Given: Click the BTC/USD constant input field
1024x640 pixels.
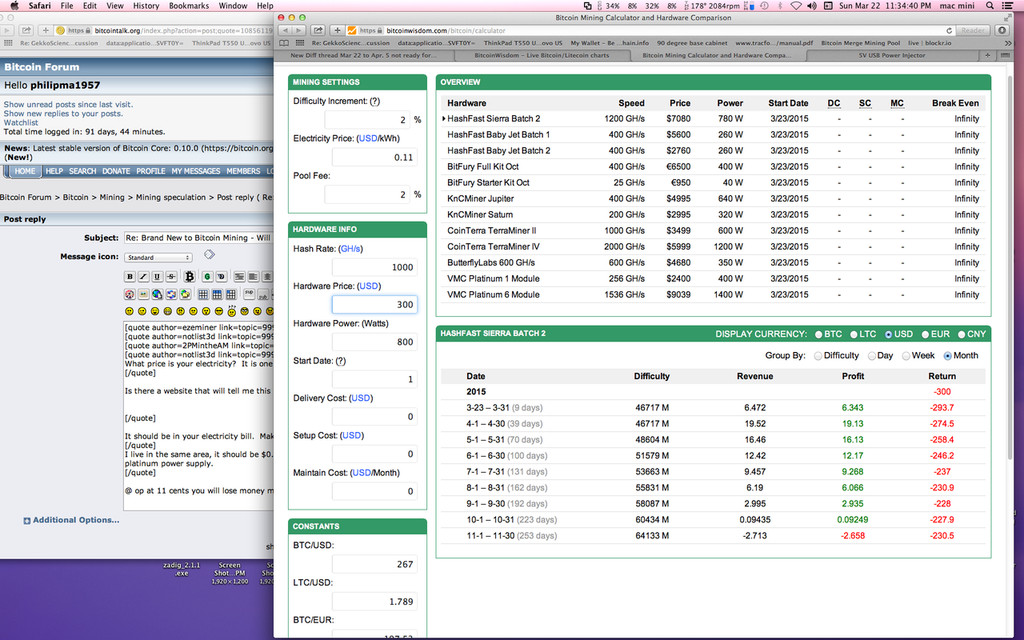Looking at the screenshot, I should (374, 564).
